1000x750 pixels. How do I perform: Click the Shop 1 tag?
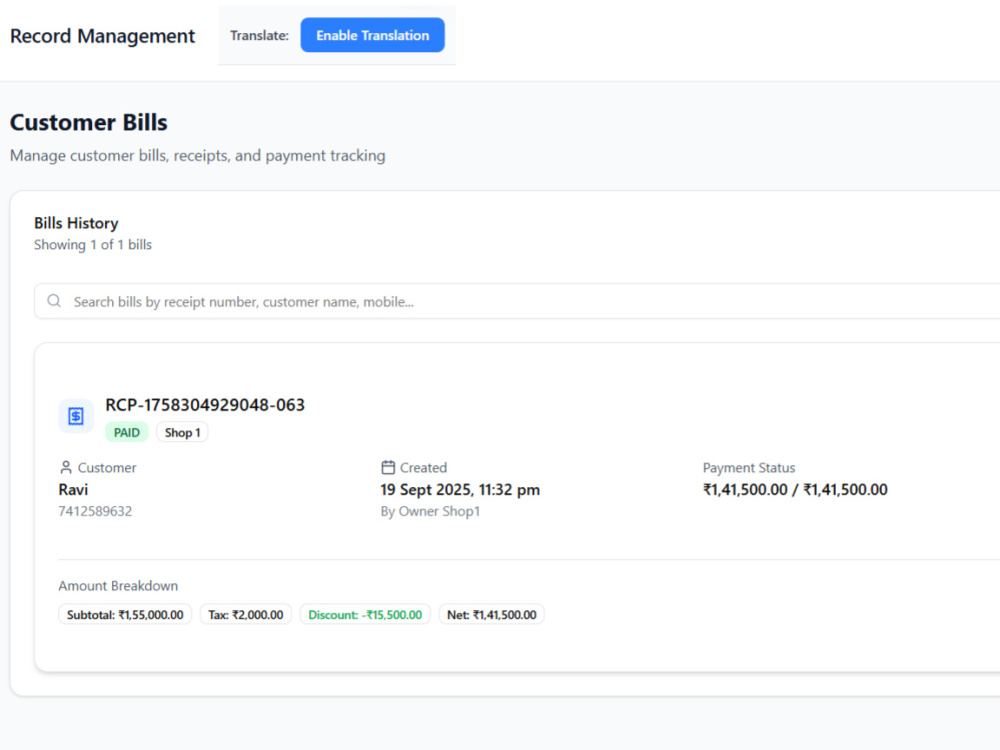pos(182,432)
